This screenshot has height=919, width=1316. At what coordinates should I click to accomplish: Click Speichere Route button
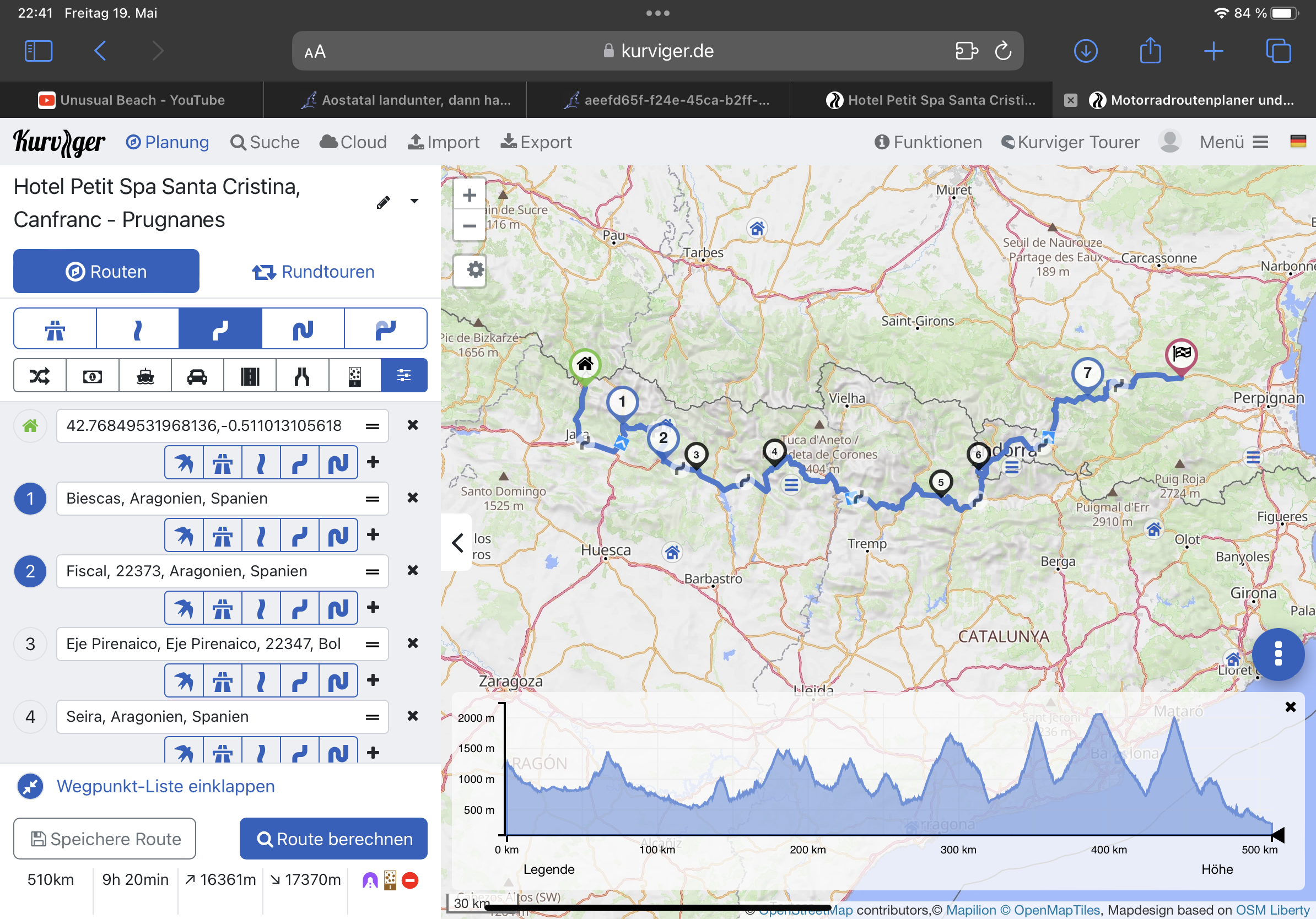point(105,839)
